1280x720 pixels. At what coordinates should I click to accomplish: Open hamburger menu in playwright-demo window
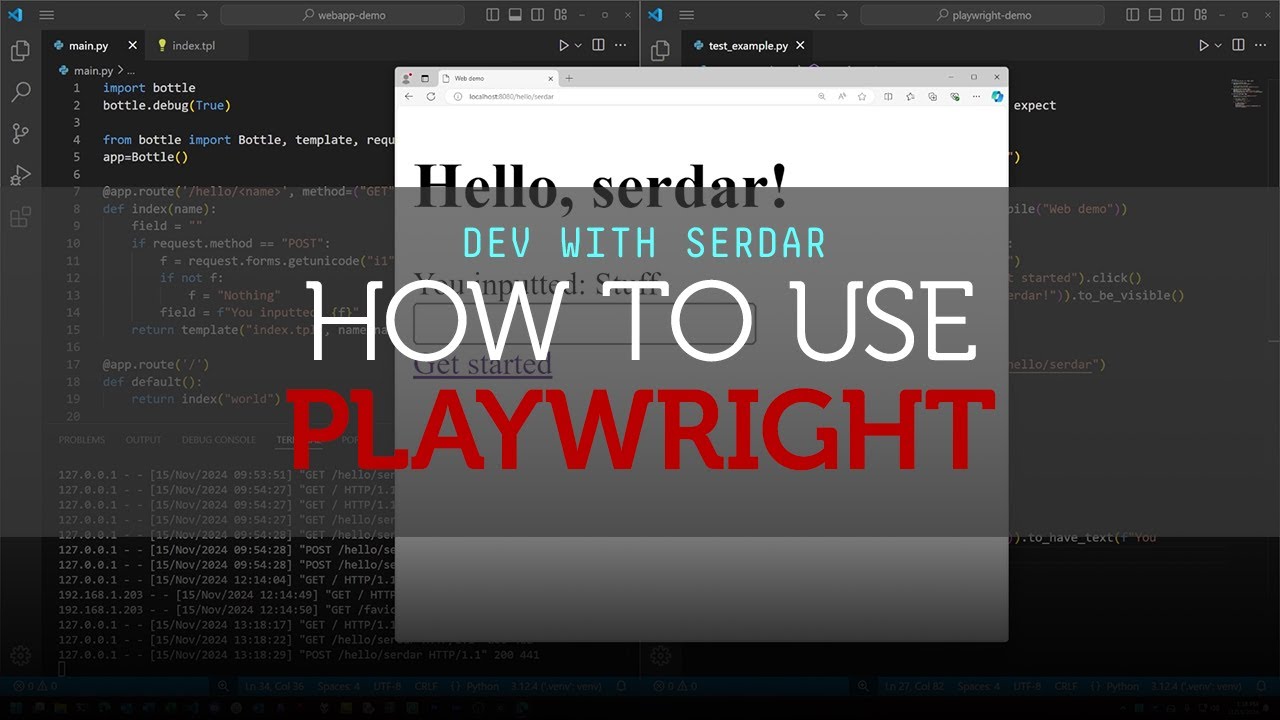686,15
